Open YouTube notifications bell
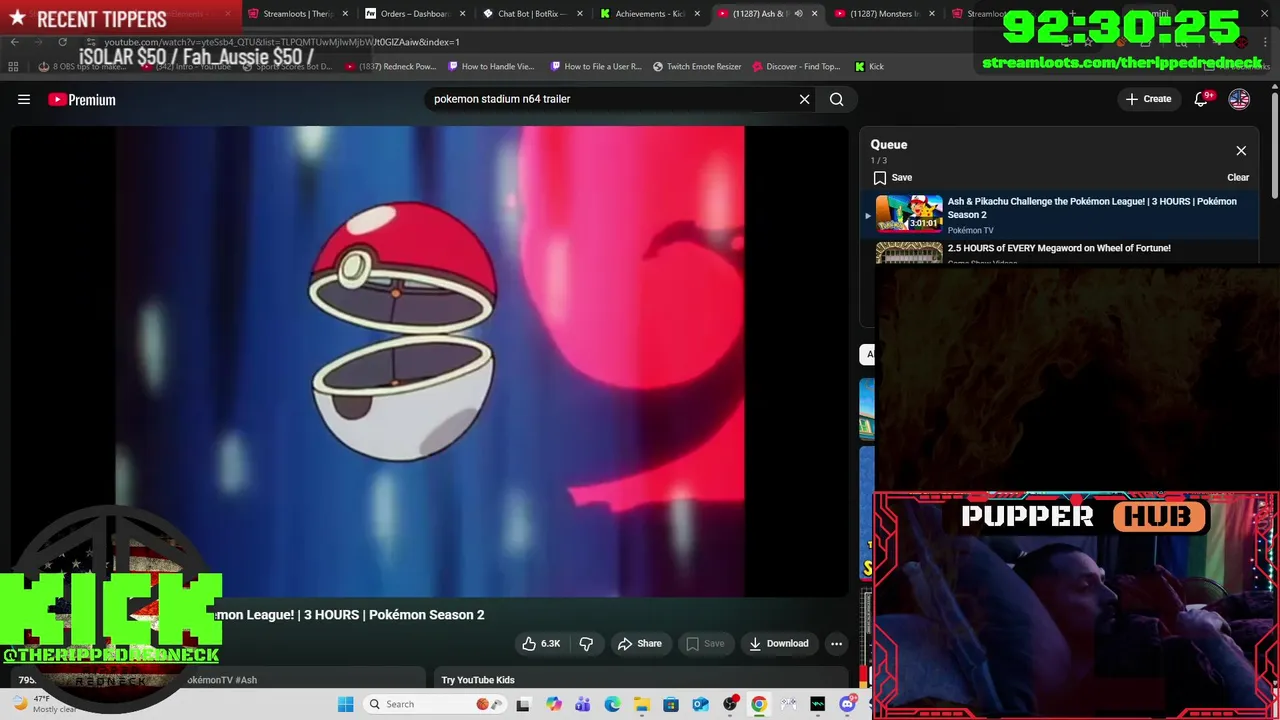Viewport: 1280px width, 720px height. coord(1201,99)
